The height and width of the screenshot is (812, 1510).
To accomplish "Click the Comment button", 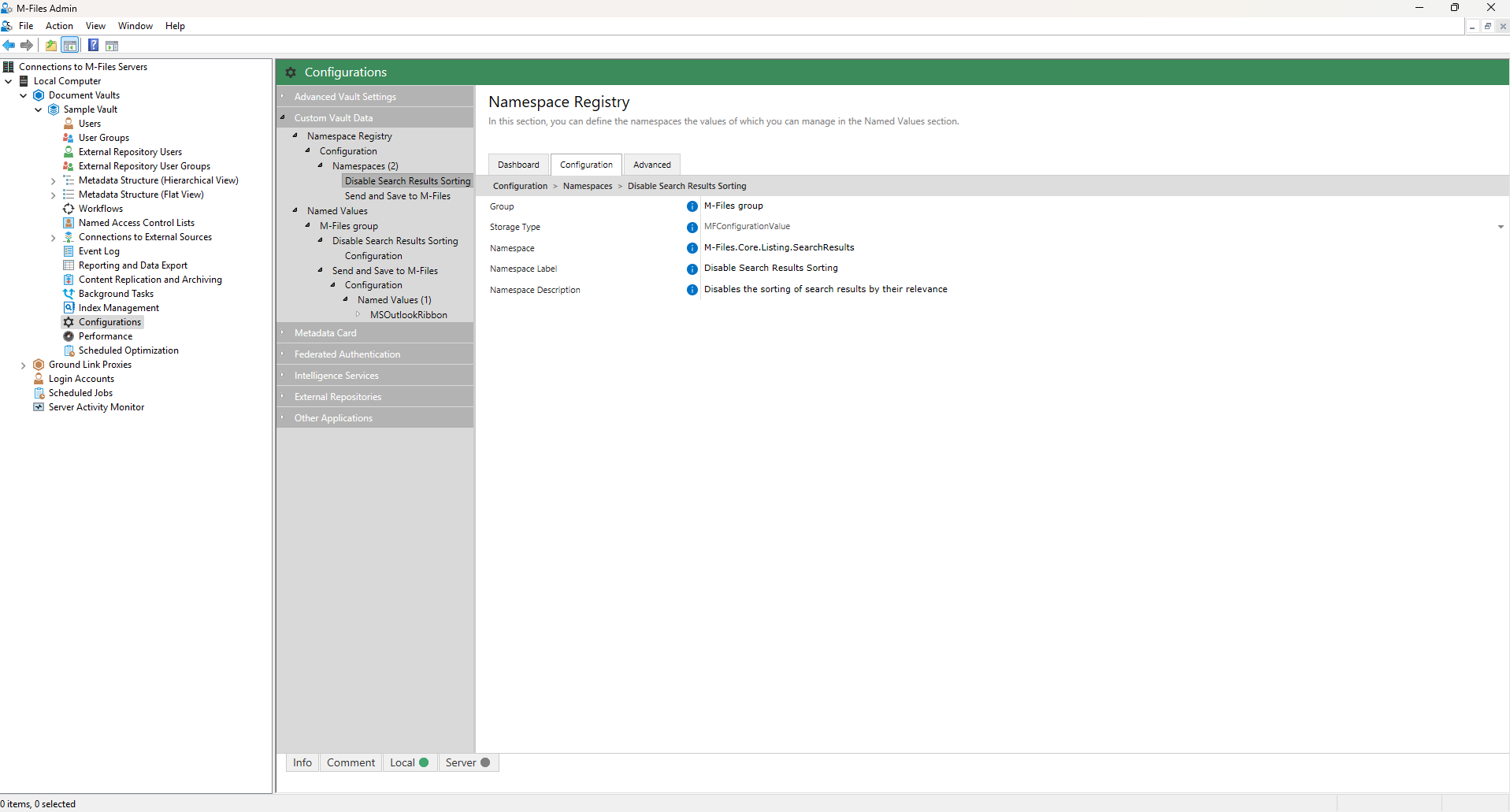I will coord(351,762).
